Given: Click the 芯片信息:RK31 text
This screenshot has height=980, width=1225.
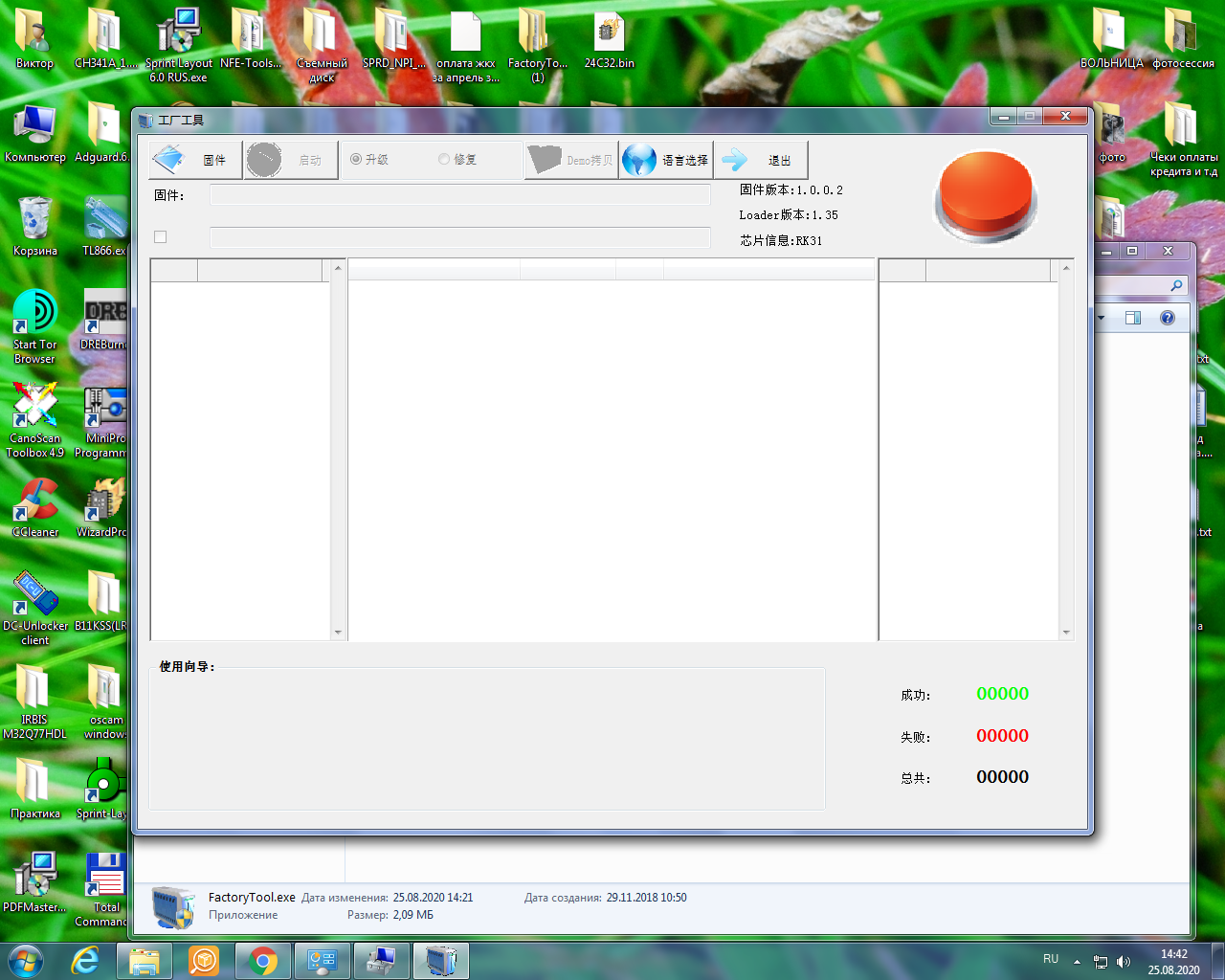Looking at the screenshot, I should click(781, 241).
